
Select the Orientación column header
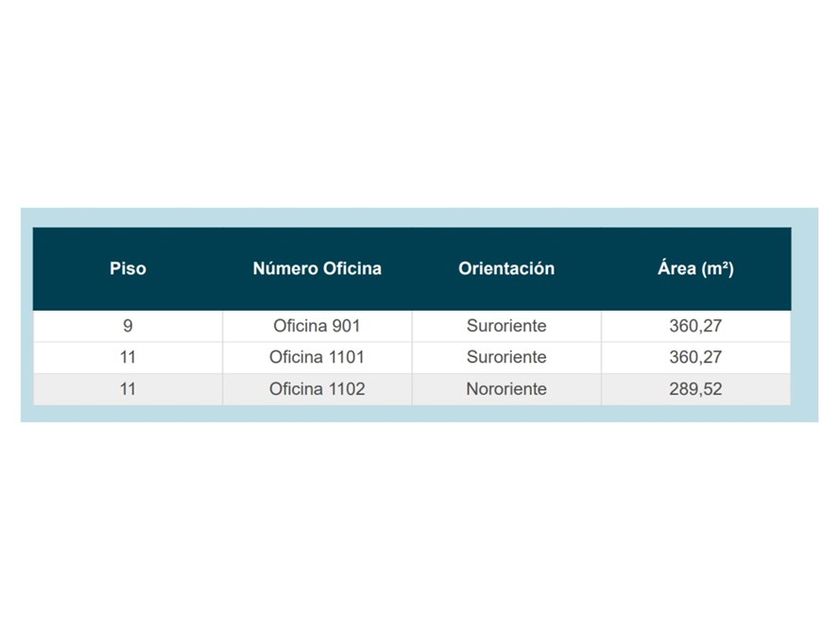click(x=506, y=269)
